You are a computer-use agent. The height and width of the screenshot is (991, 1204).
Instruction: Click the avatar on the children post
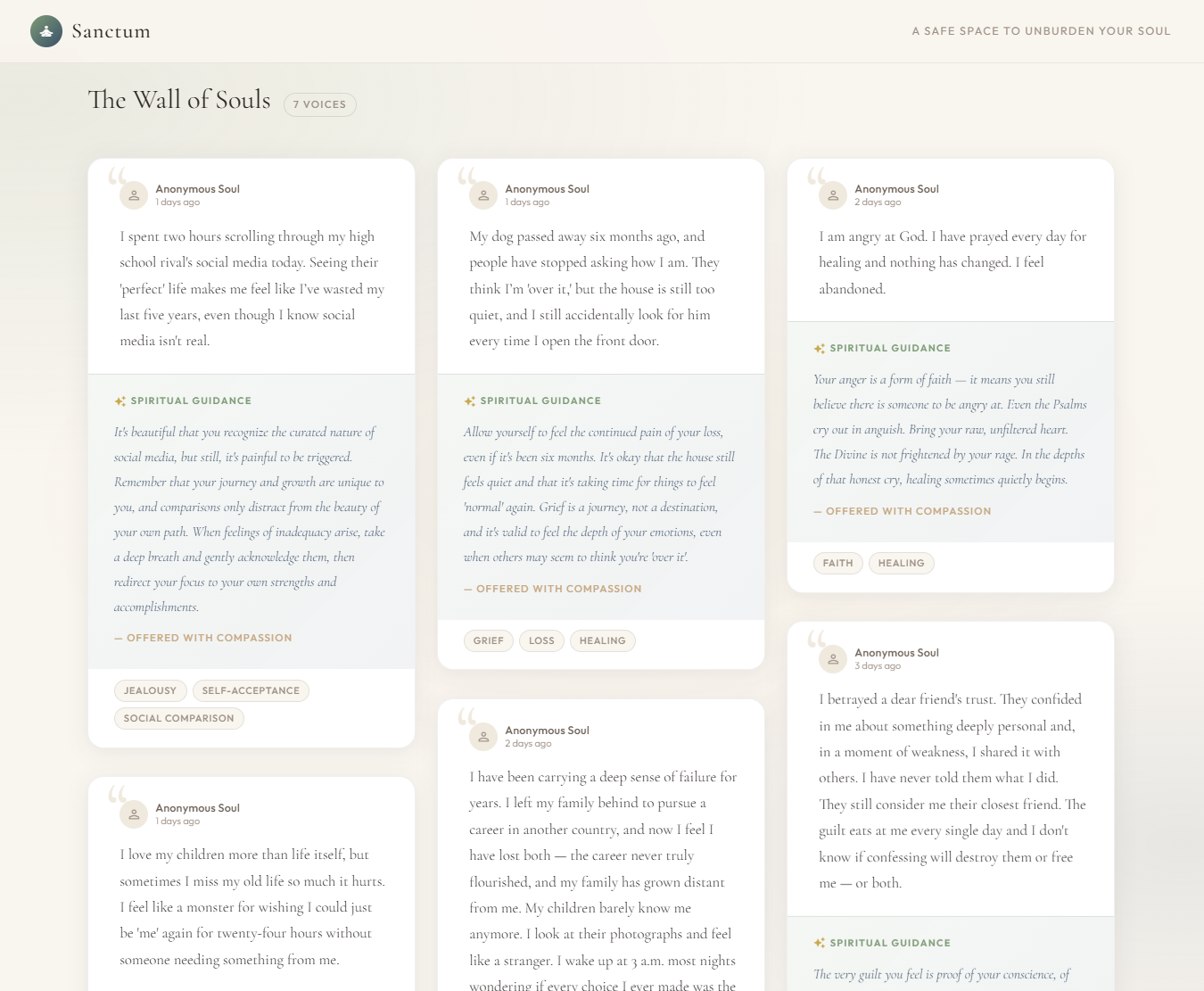[134, 814]
